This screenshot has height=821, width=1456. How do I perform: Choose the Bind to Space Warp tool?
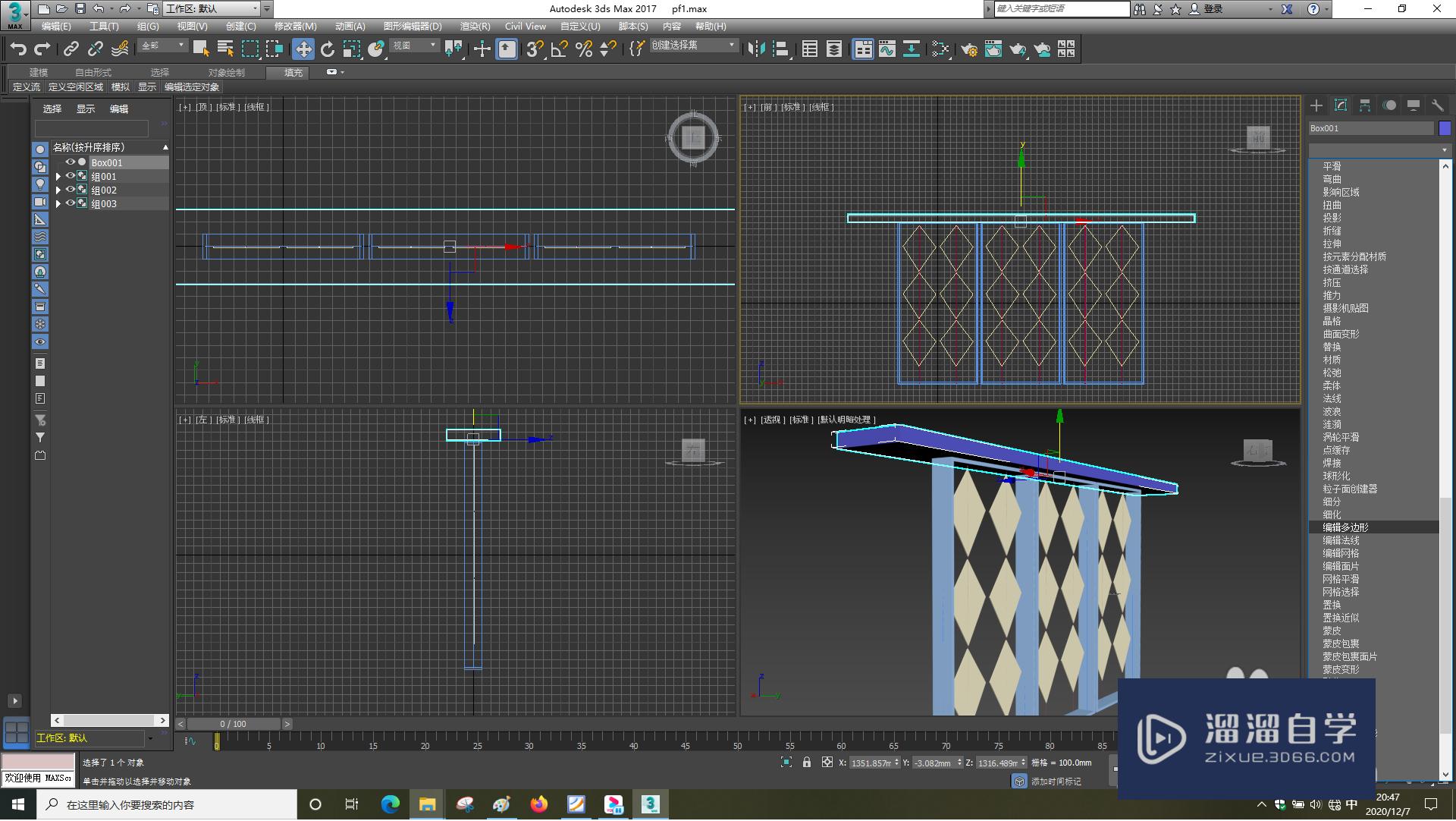click(120, 49)
